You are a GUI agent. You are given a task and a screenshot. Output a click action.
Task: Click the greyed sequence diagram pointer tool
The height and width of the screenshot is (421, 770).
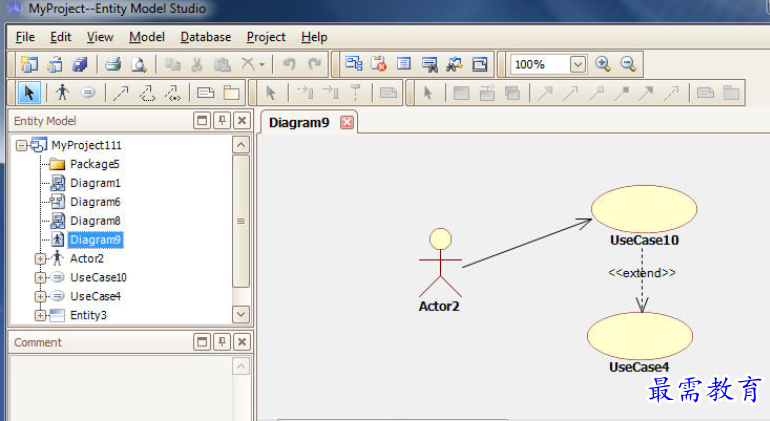(271, 92)
